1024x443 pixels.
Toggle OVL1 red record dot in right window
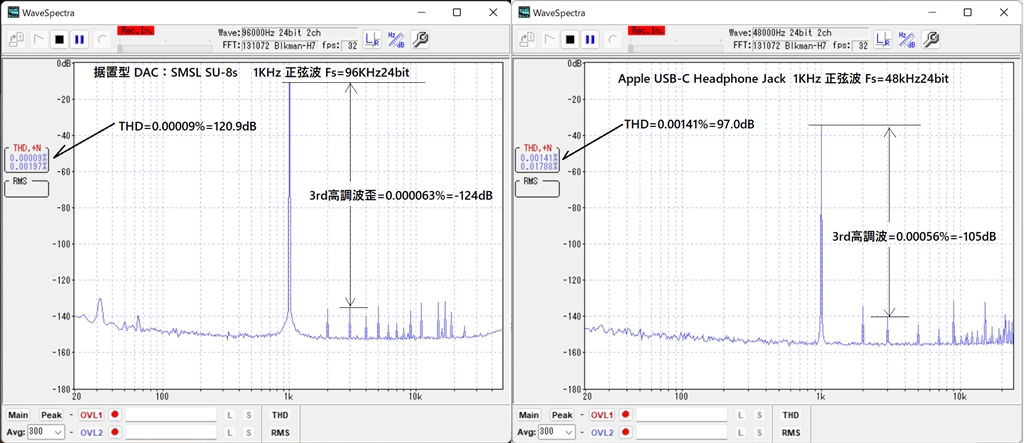(627, 415)
